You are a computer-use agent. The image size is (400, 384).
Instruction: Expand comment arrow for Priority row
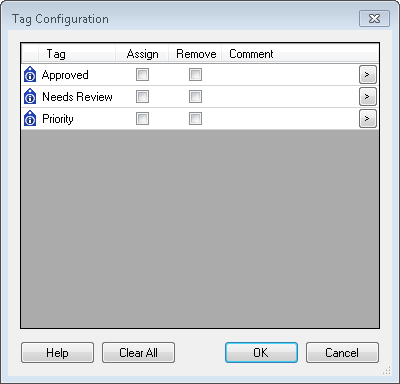click(368, 119)
